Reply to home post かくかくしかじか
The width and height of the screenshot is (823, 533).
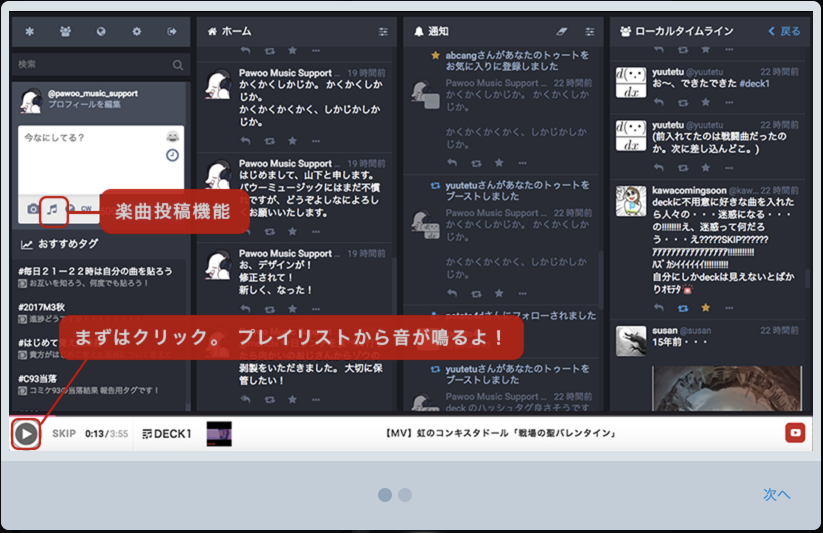(x=245, y=141)
